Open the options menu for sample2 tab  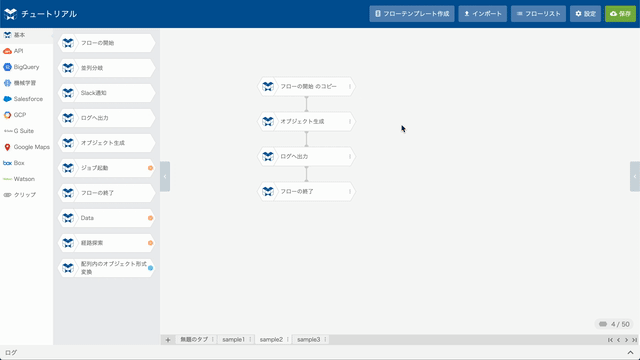(x=288, y=340)
